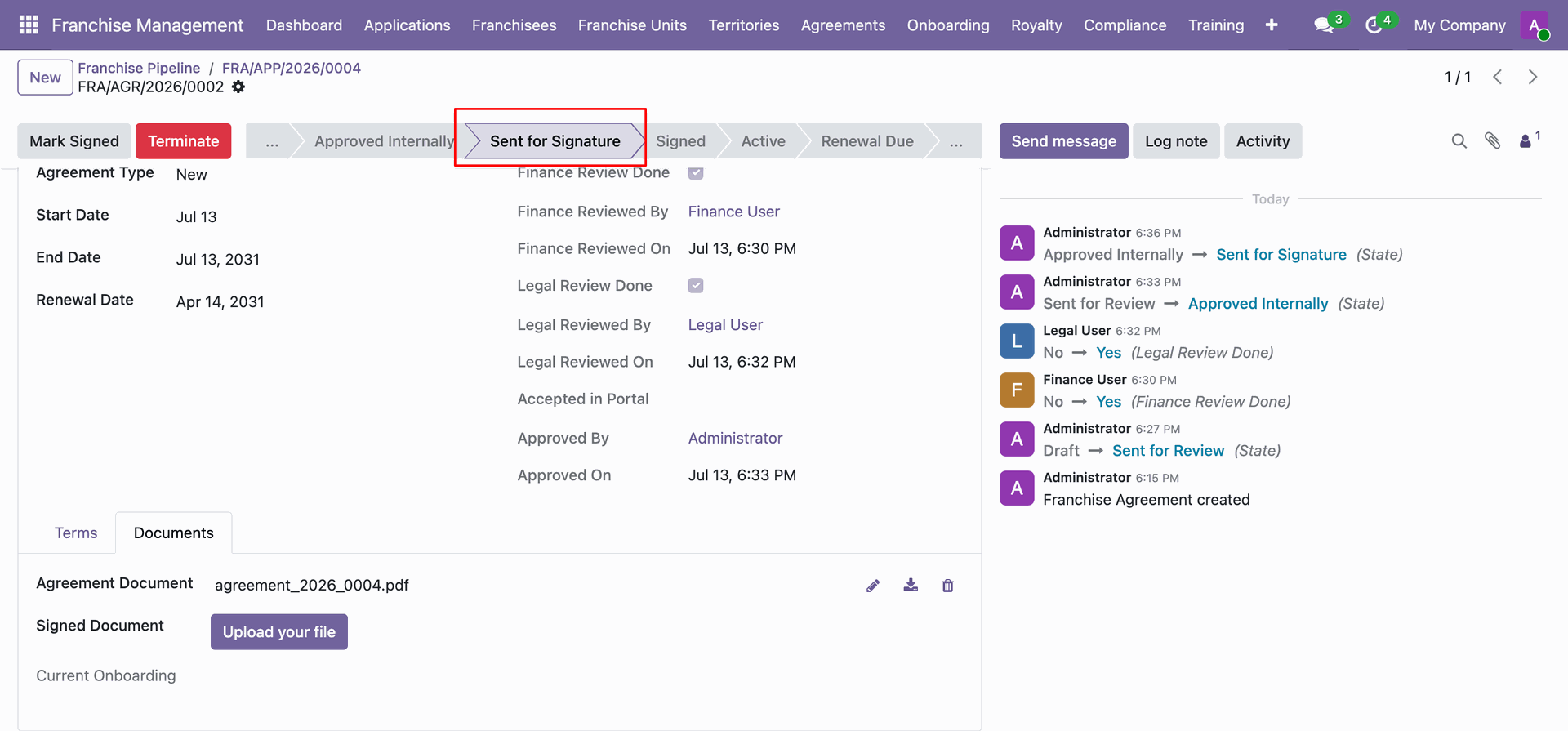Screen dimensions: 1568x731
Task: Switch to Terms tab
Action: click(76, 533)
